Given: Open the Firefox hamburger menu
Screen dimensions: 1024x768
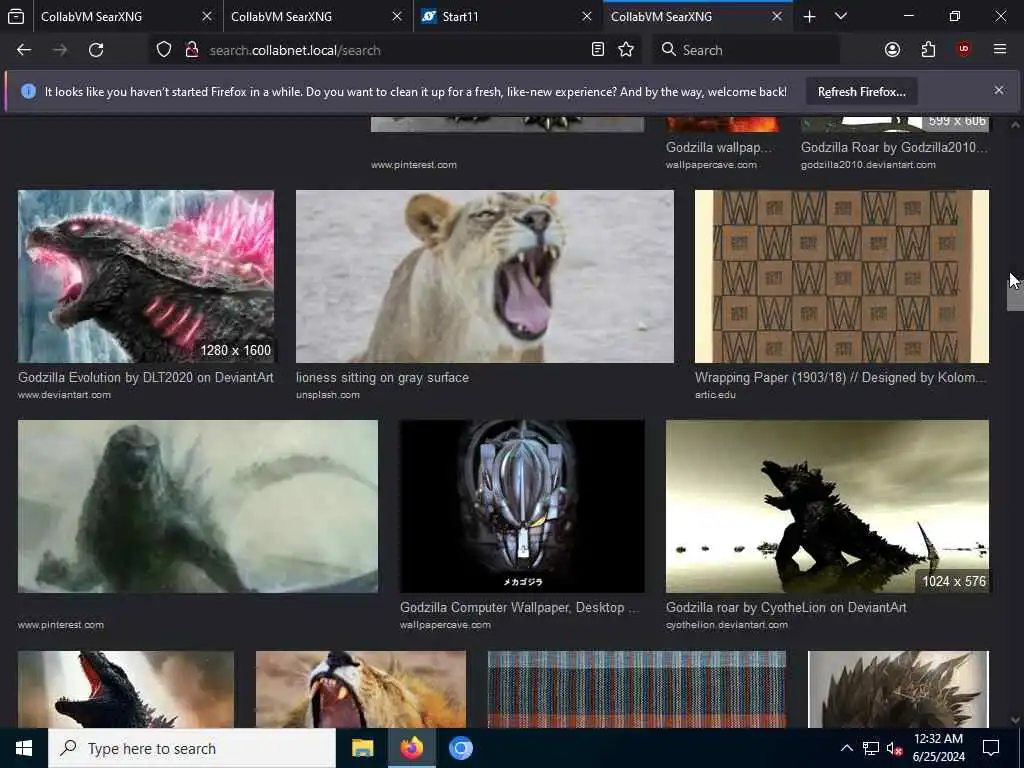Looking at the screenshot, I should pos(1000,49).
